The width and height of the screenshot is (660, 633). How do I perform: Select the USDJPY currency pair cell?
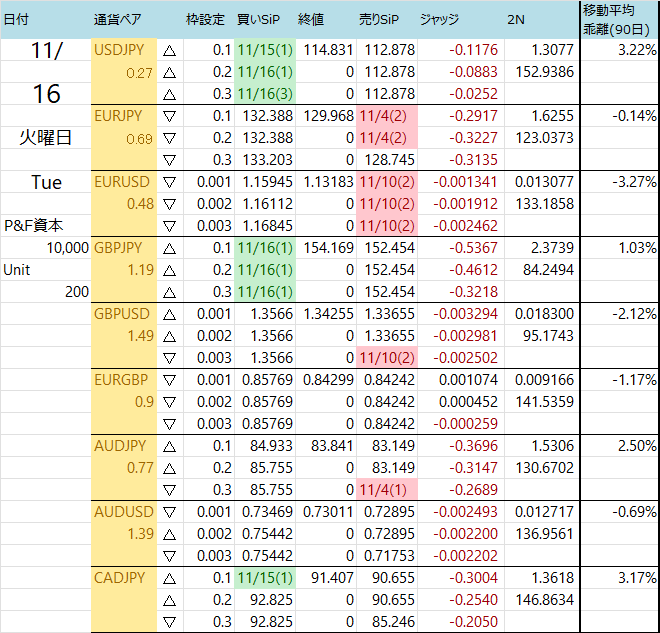(x=124, y=50)
